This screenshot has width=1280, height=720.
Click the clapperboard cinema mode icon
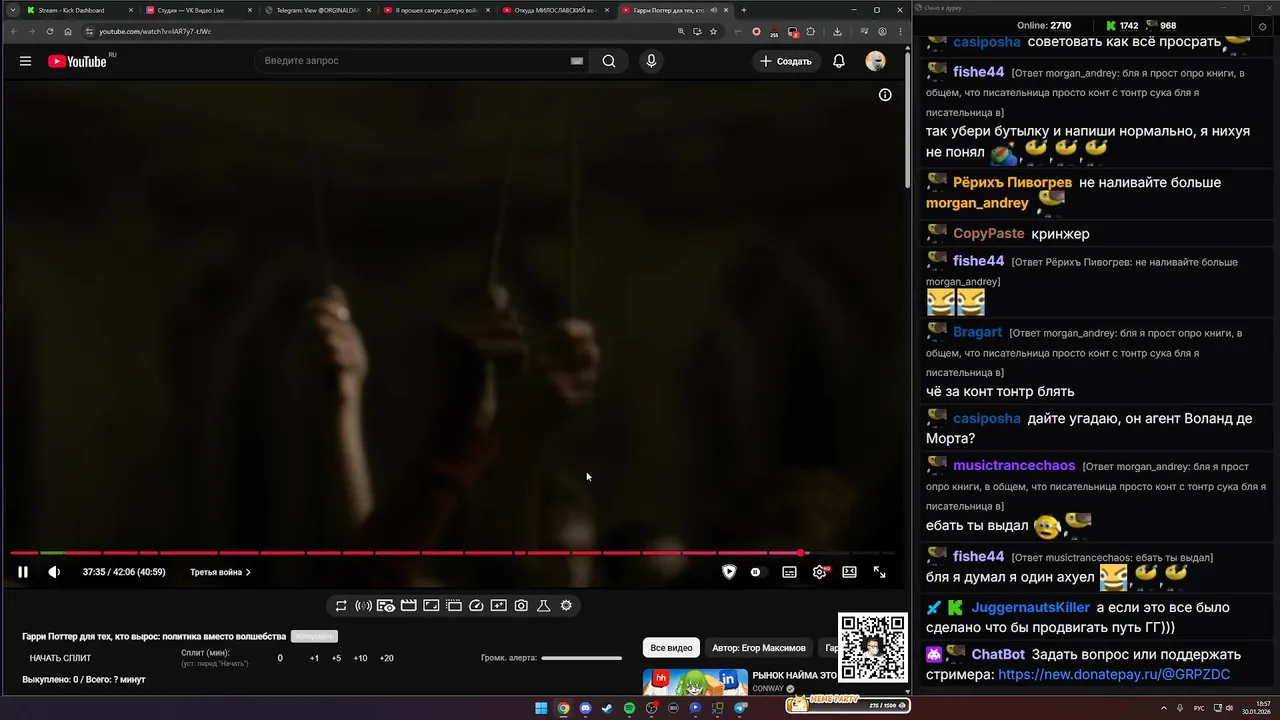click(408, 606)
